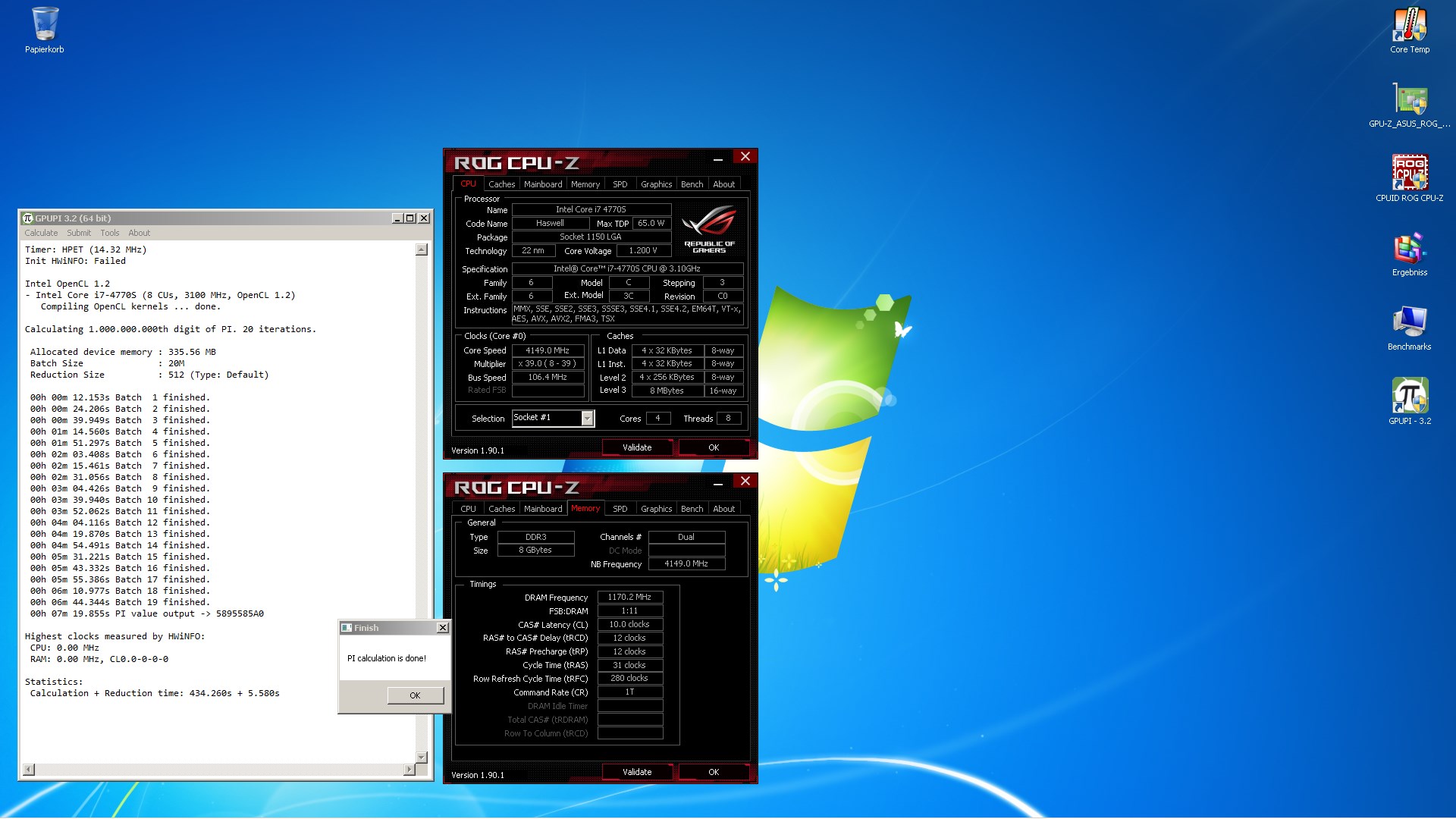This screenshot has height=819, width=1456.
Task: Open the Papierkorb recycle bin icon
Action: click(x=45, y=30)
